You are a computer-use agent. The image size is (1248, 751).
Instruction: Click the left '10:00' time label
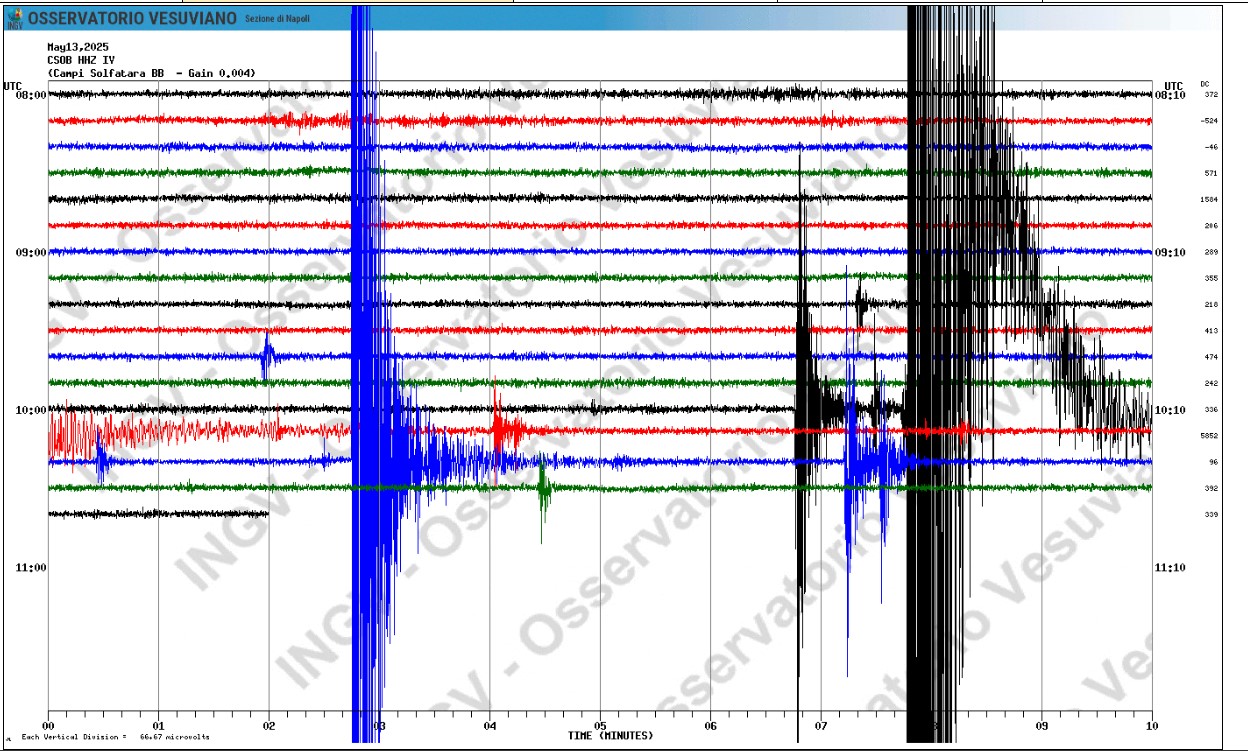(32, 410)
